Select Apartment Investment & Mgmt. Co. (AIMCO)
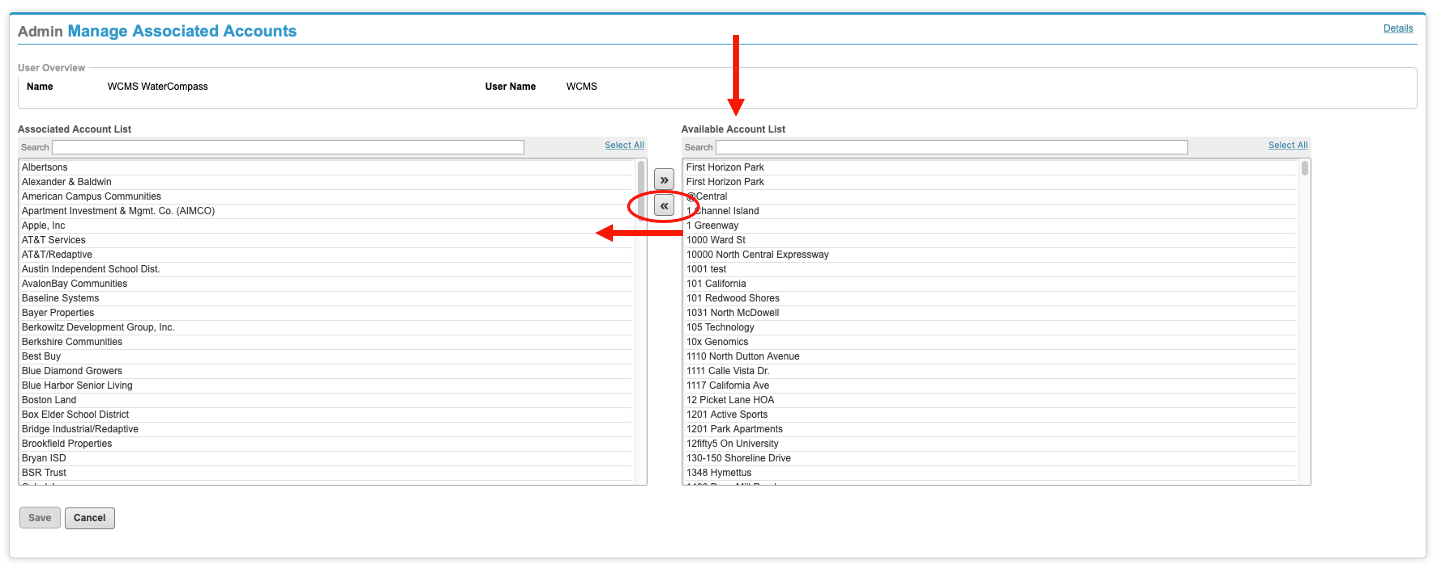This screenshot has height=565, width=1435. pos(327,211)
